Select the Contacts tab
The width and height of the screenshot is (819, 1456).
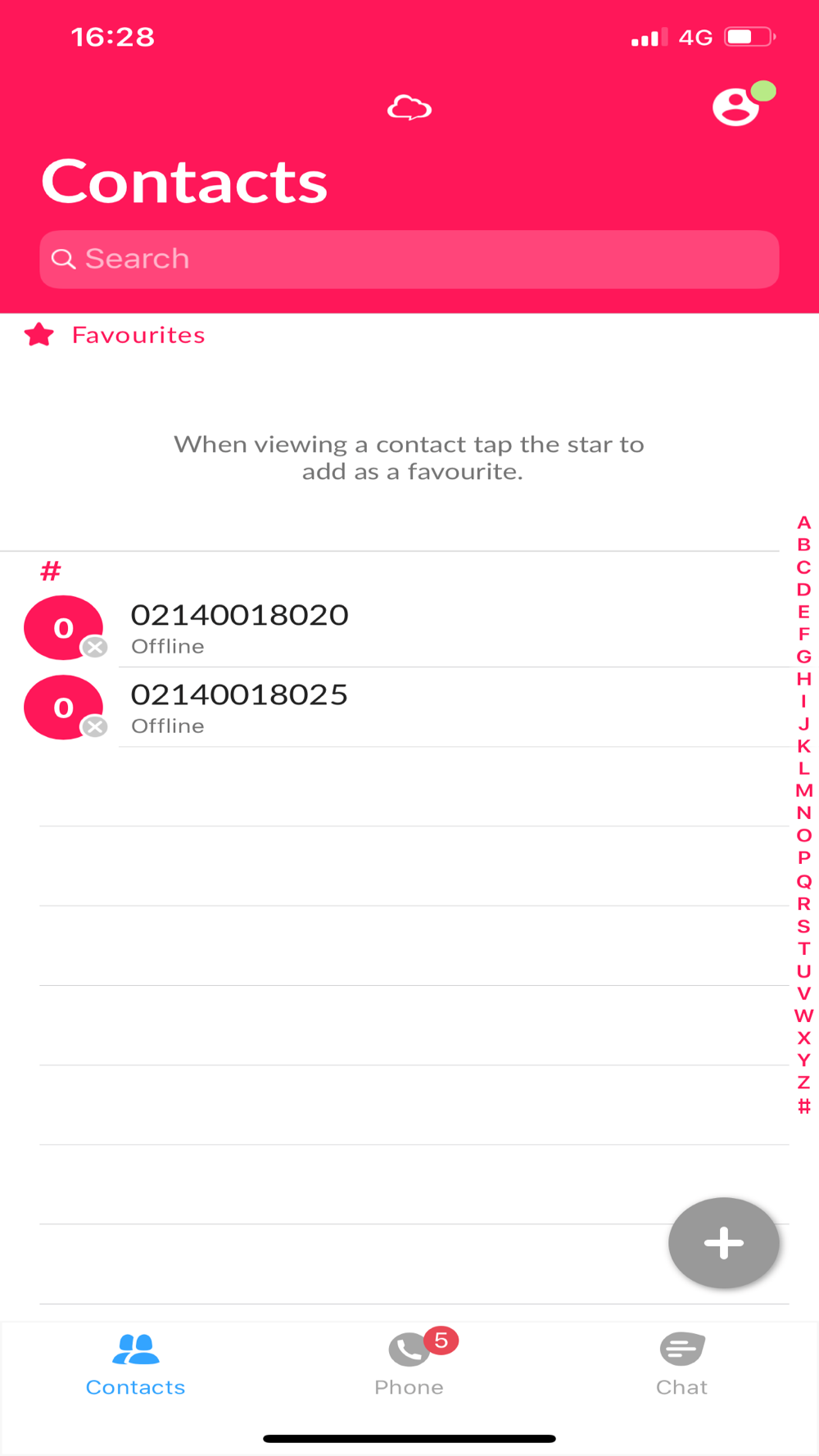[136, 1364]
